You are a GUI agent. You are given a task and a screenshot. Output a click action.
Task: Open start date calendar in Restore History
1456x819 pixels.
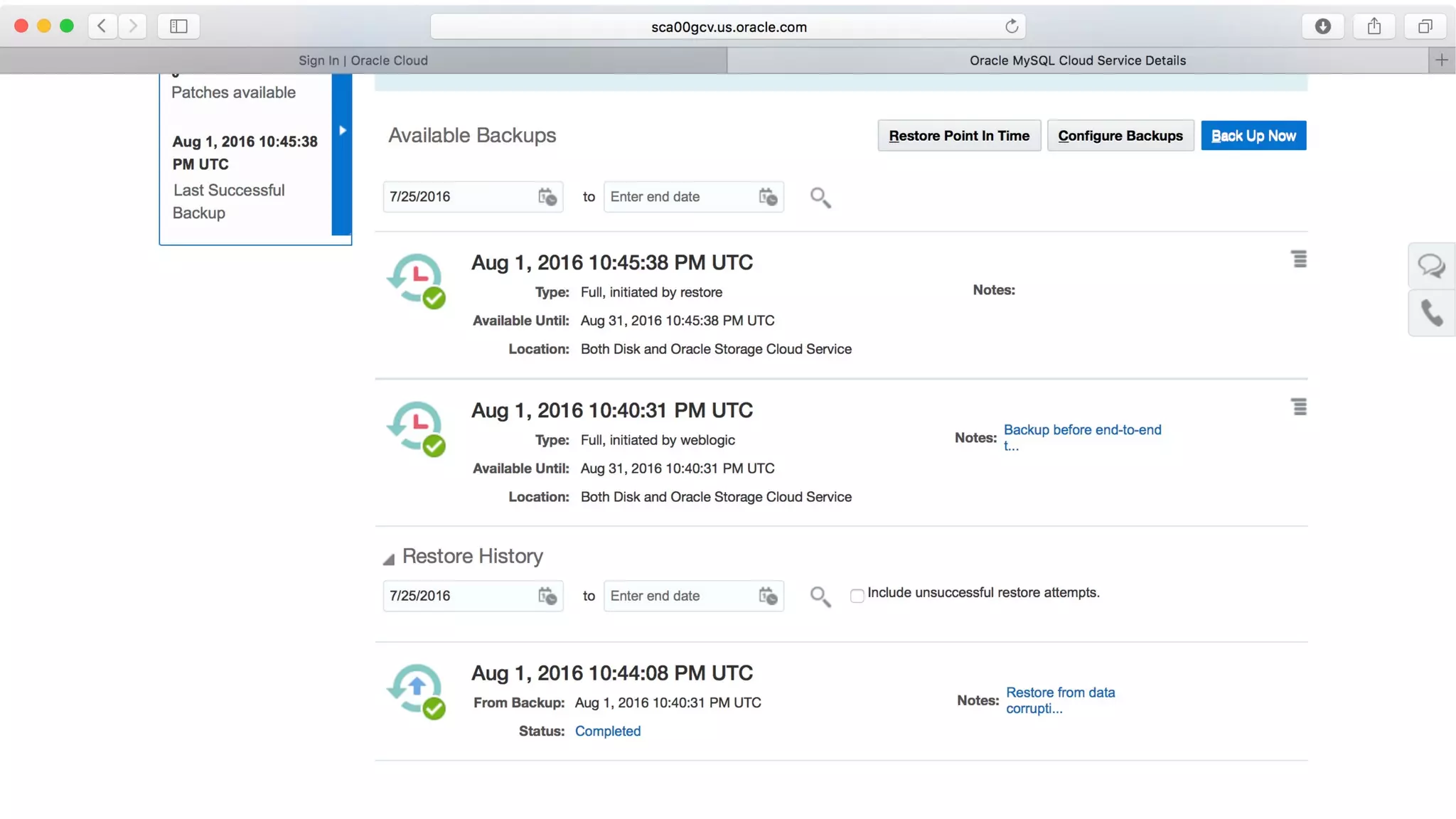coord(547,596)
